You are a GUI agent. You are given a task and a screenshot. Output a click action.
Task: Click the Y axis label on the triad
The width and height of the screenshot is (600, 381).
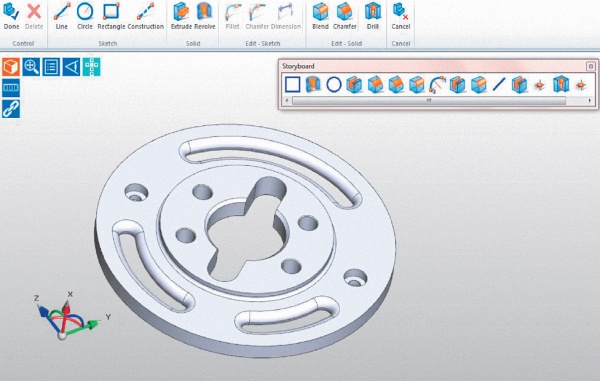pyautogui.click(x=108, y=317)
